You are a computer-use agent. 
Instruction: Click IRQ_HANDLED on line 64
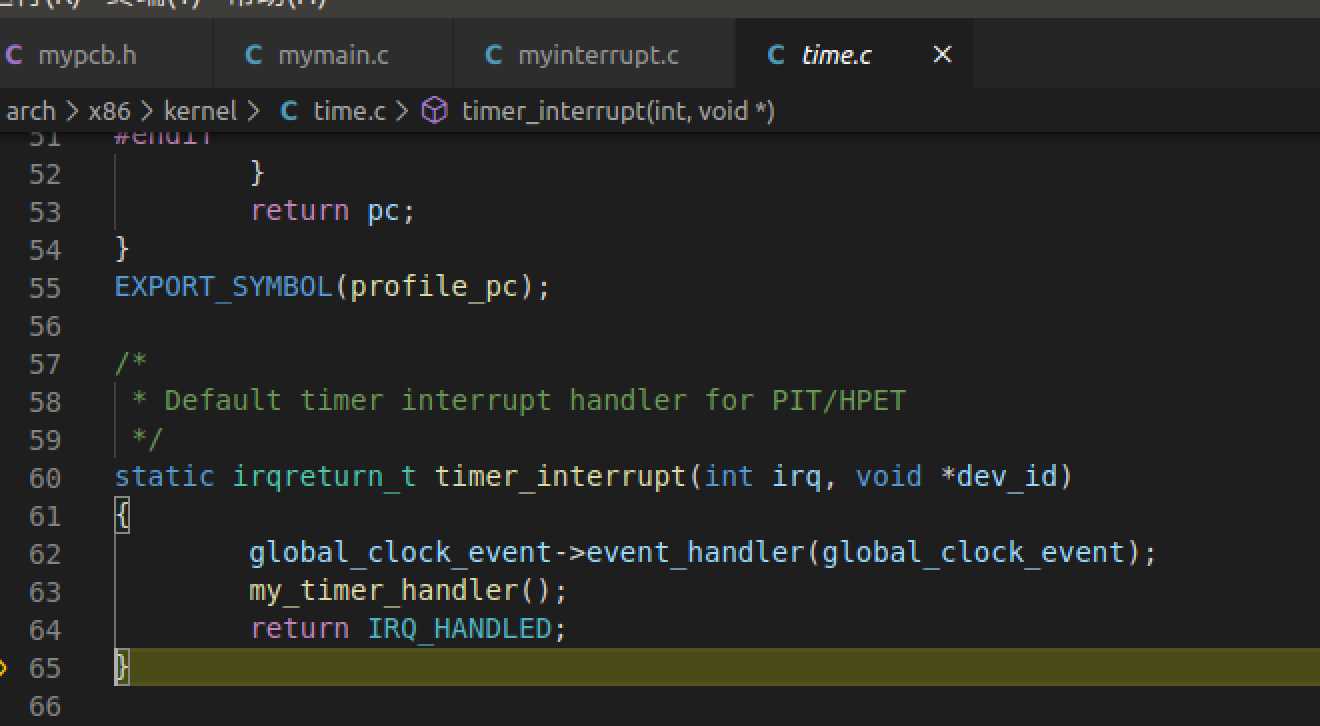(459, 629)
